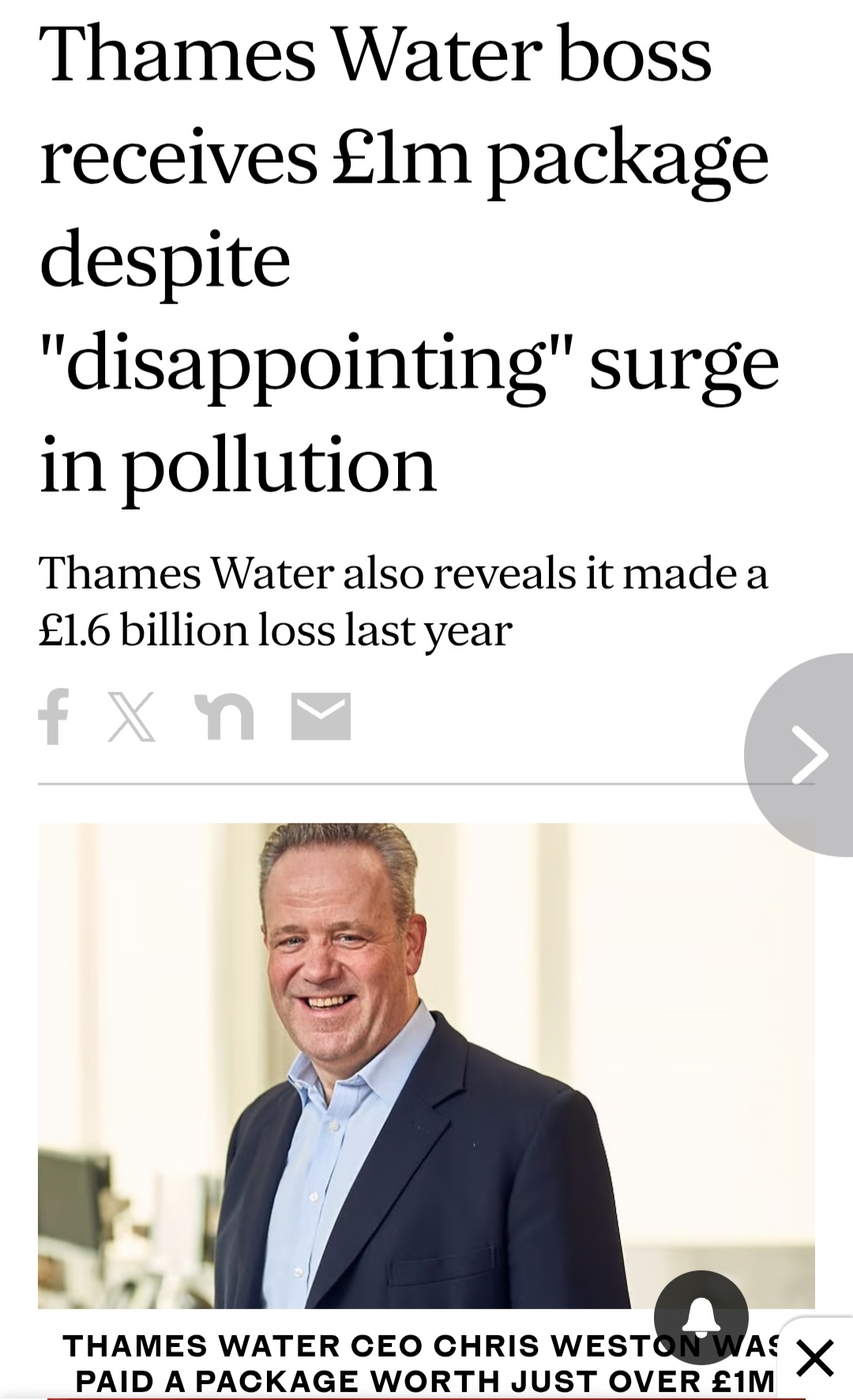Viewport: 853px width, 1400px height.
Task: Share the article via Nextdoor icon
Action: [x=227, y=717]
